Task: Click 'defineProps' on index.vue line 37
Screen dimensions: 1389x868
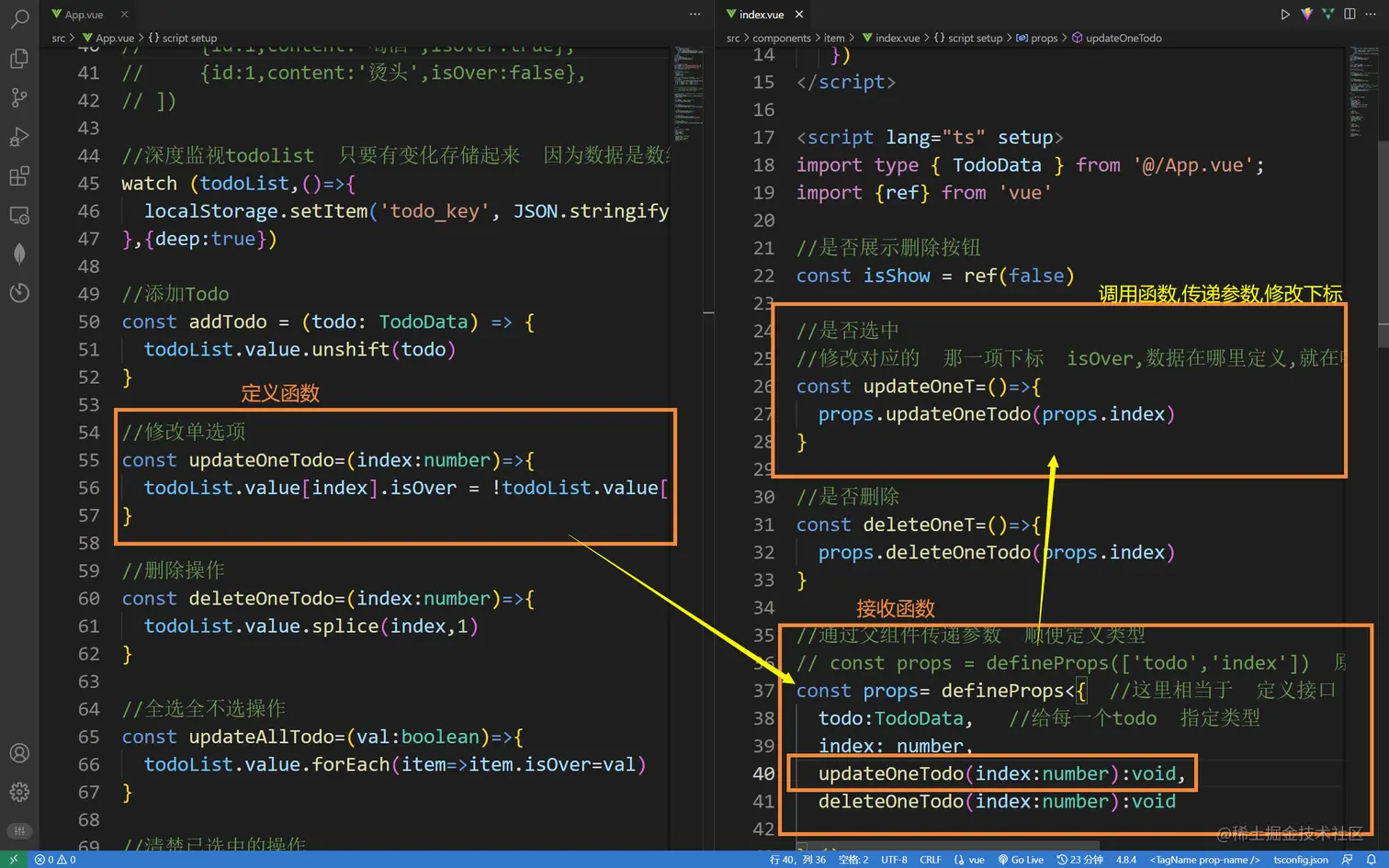Action: coord(1003,691)
